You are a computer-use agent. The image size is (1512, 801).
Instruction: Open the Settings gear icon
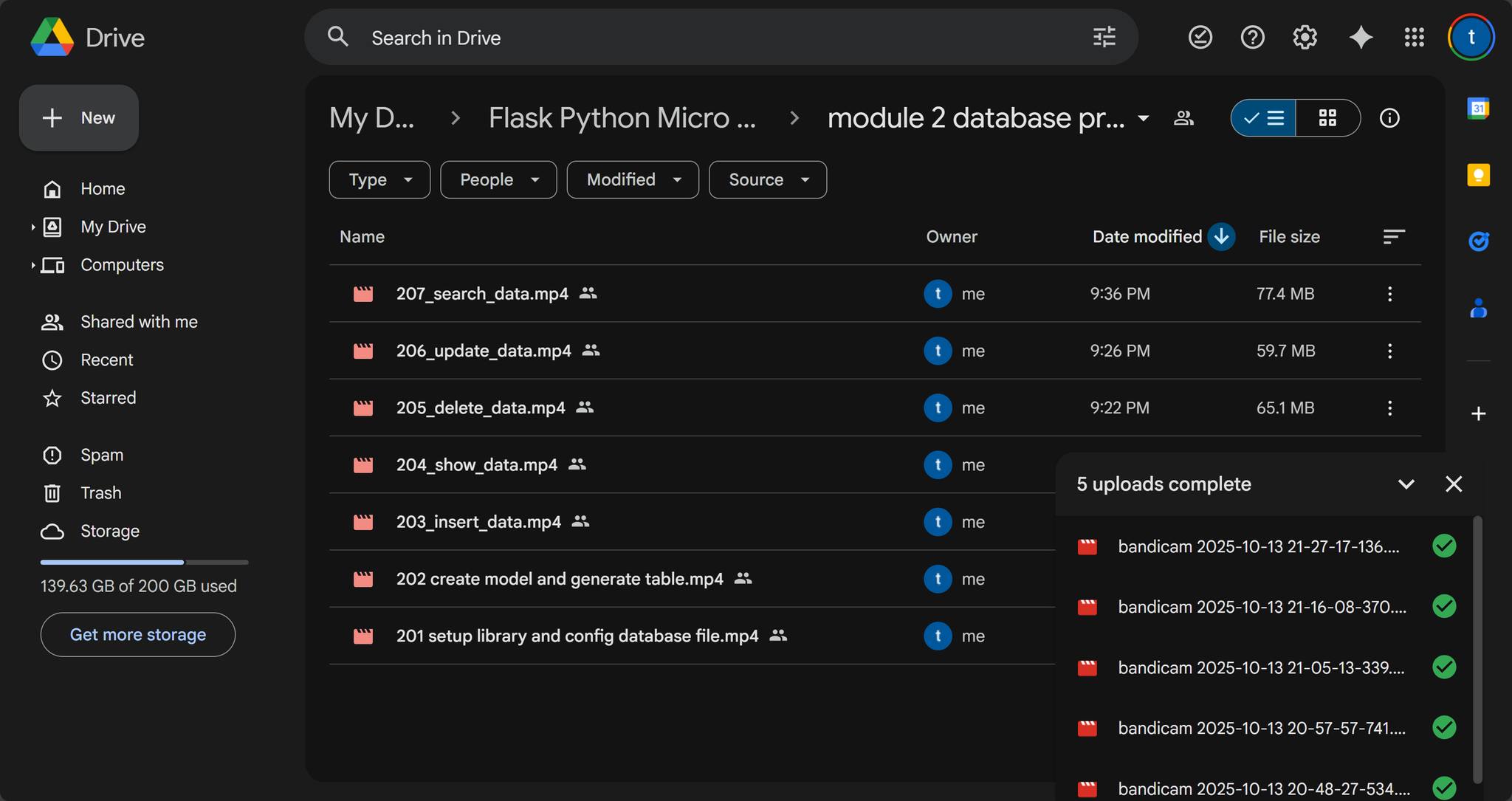pos(1305,37)
